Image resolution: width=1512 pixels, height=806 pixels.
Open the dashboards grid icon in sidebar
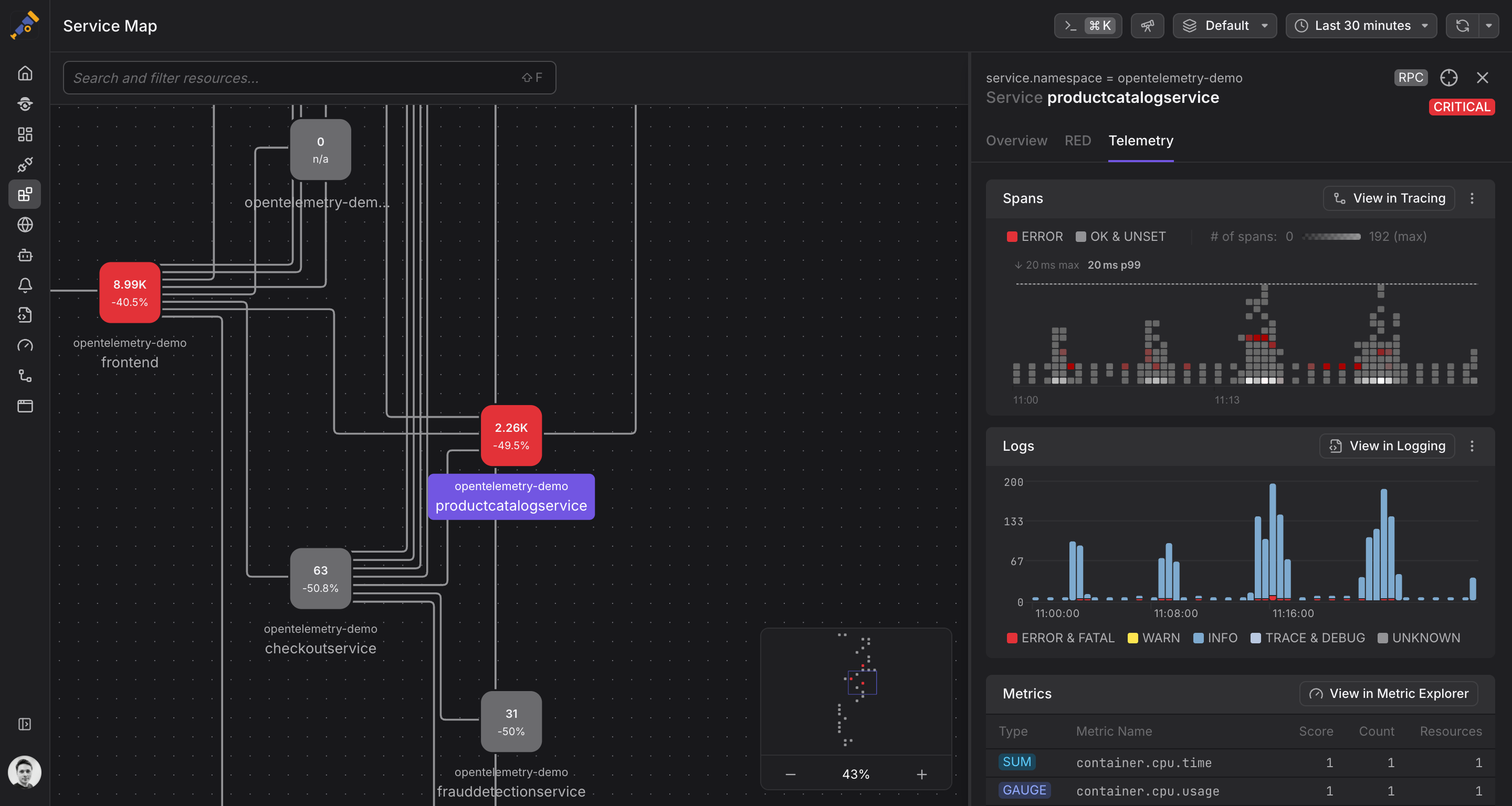coord(25,134)
